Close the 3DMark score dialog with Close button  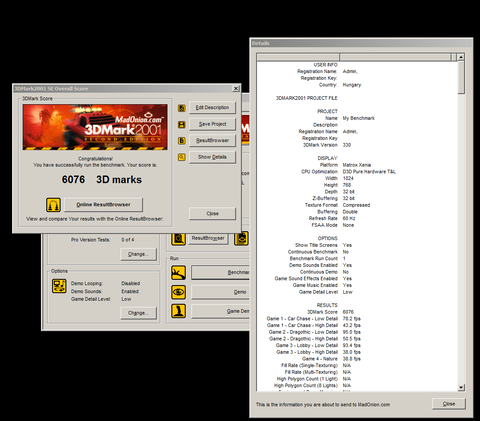(212, 213)
